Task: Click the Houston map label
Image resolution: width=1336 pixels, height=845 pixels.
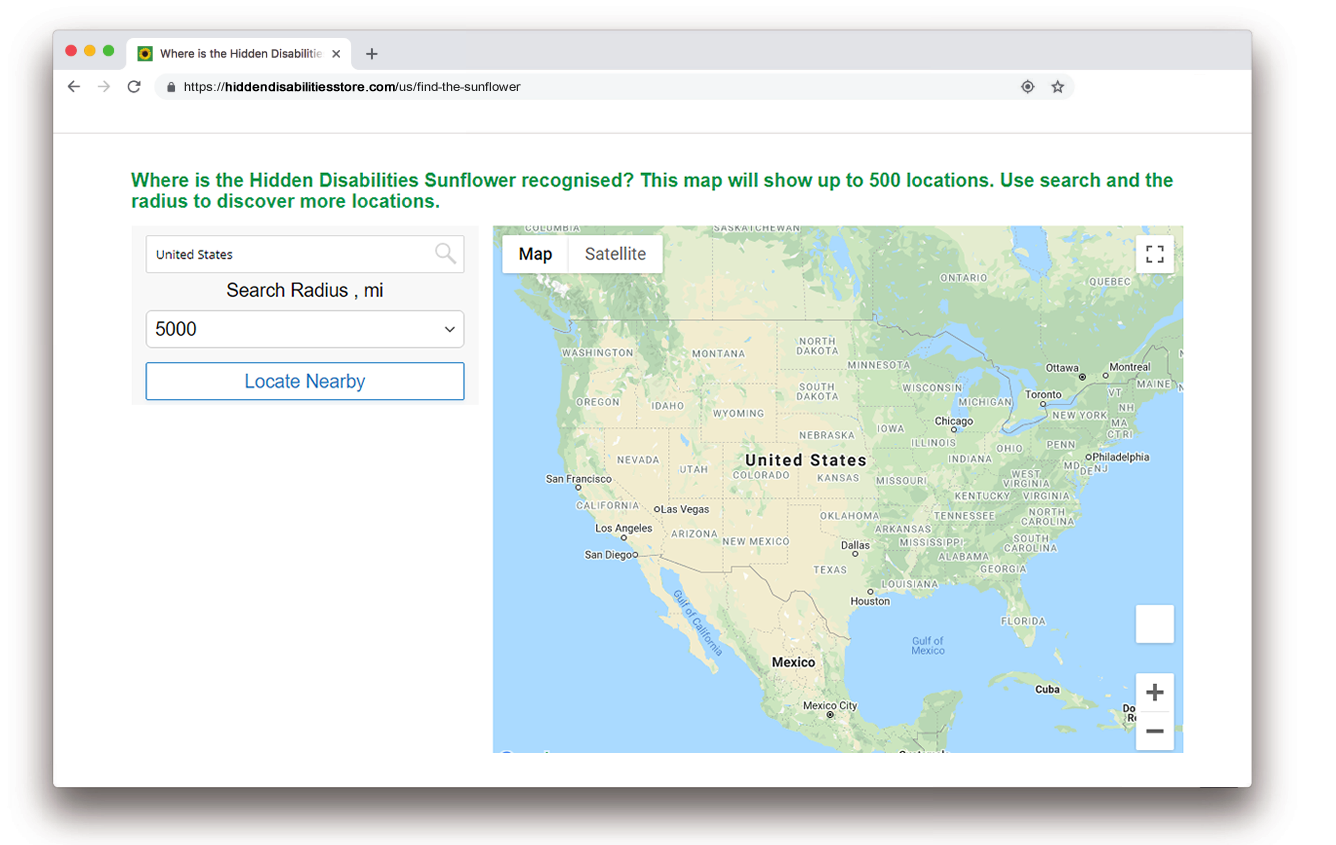Action: (870, 601)
